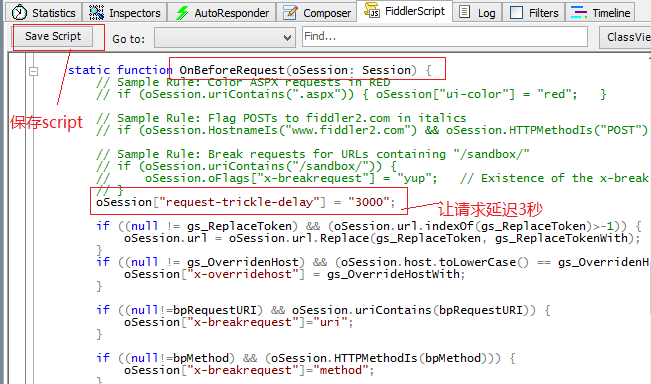Expand the Go to combo box arrow
The image size is (651, 384).
click(x=287, y=38)
